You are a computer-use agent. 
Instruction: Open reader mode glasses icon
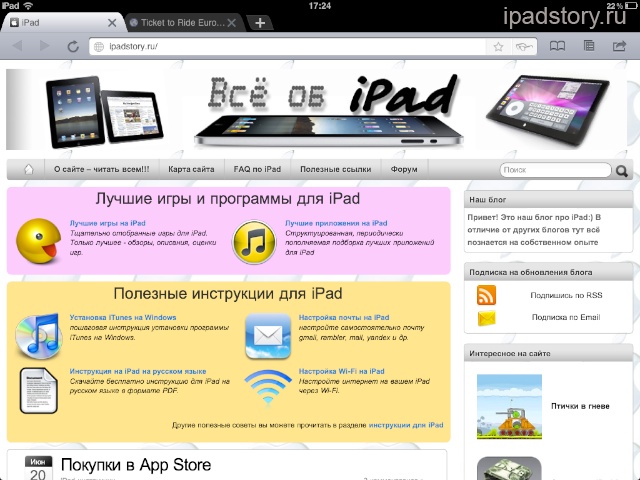pos(524,47)
